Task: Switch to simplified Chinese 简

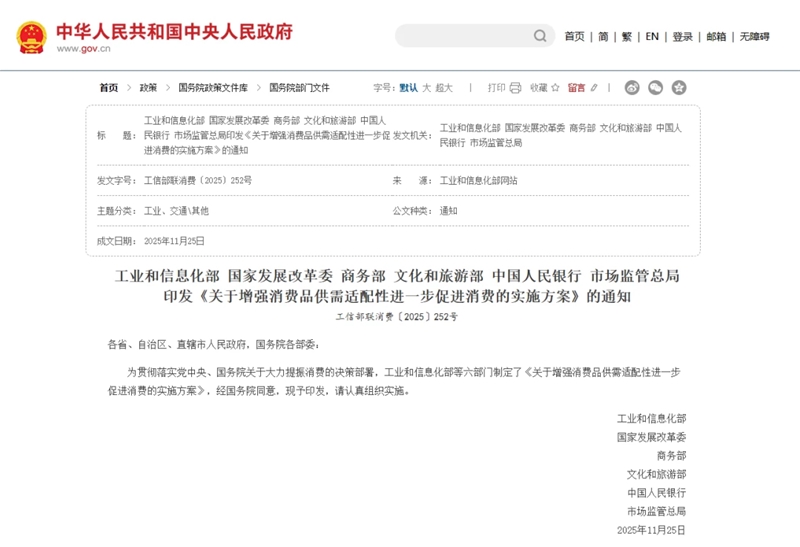Action: pos(603,37)
